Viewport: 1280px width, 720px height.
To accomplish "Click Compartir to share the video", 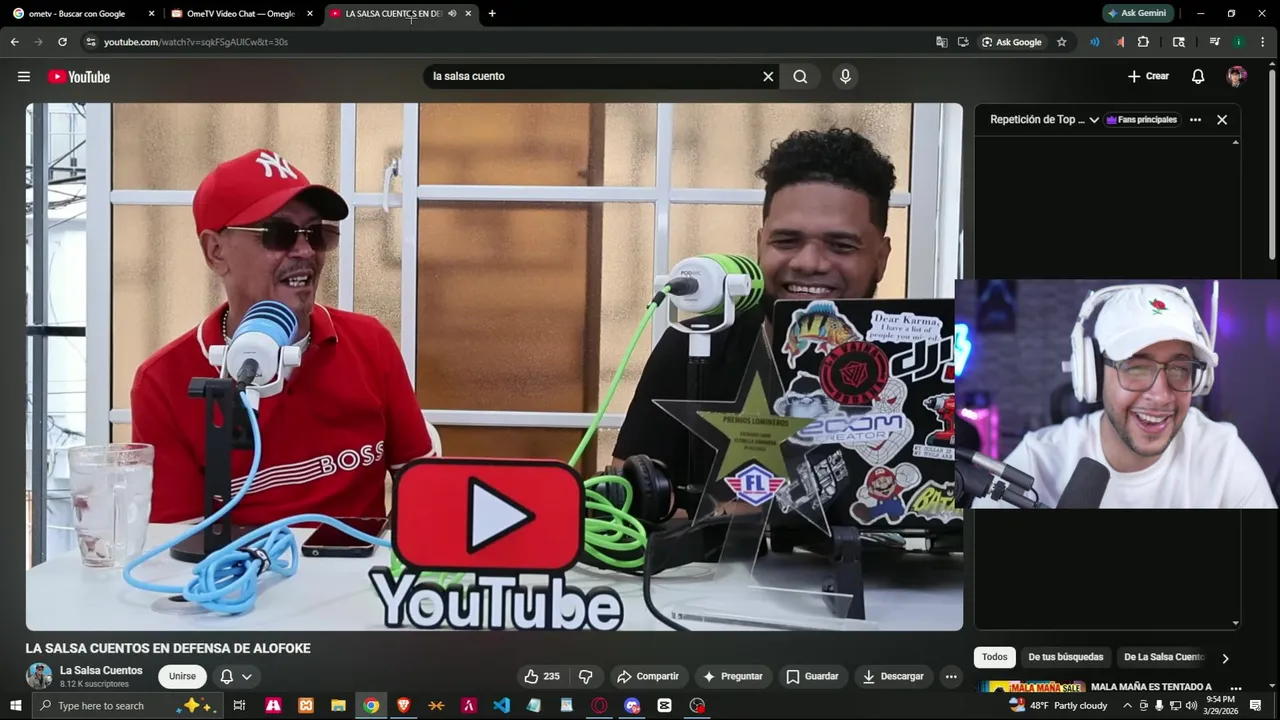I will pyautogui.click(x=648, y=676).
